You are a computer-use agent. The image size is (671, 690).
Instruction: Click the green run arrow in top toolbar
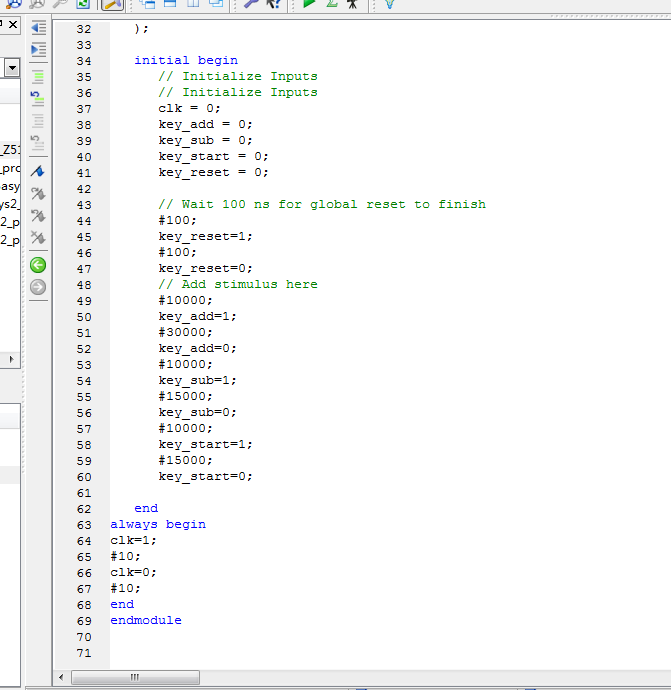pyautogui.click(x=309, y=4)
